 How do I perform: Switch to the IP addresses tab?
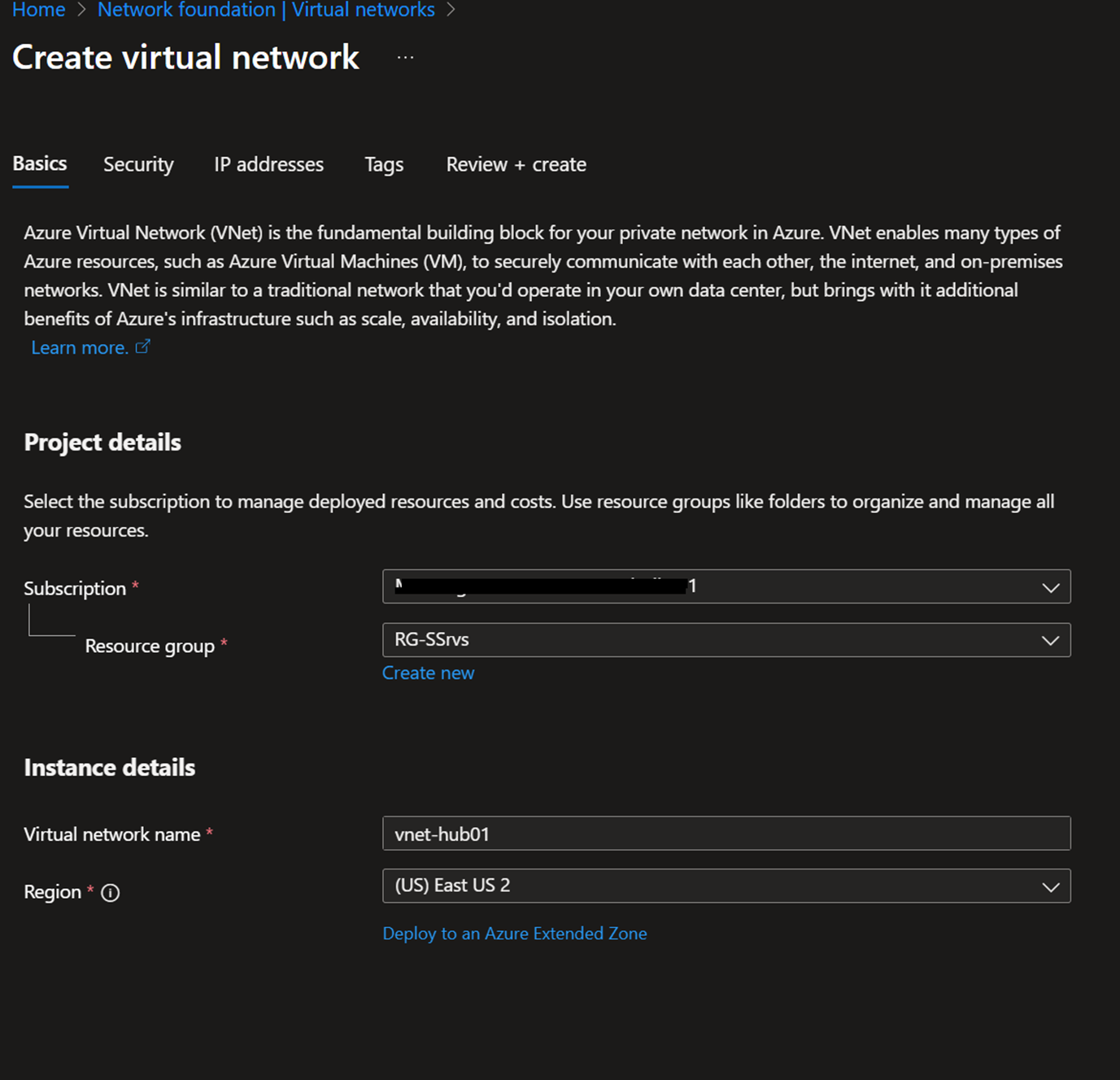pyautogui.click(x=268, y=164)
